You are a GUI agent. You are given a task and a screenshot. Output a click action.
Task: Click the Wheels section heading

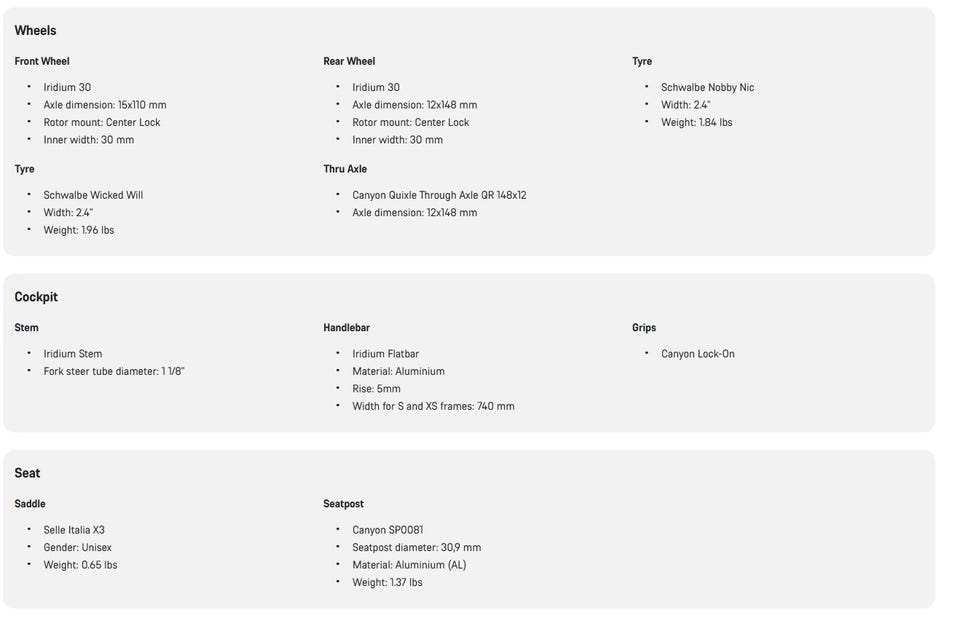coord(35,31)
